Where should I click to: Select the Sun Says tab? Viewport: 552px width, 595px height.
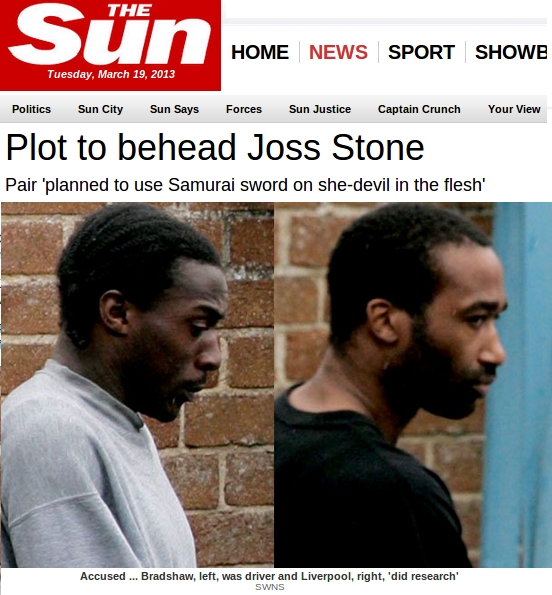[x=175, y=109]
